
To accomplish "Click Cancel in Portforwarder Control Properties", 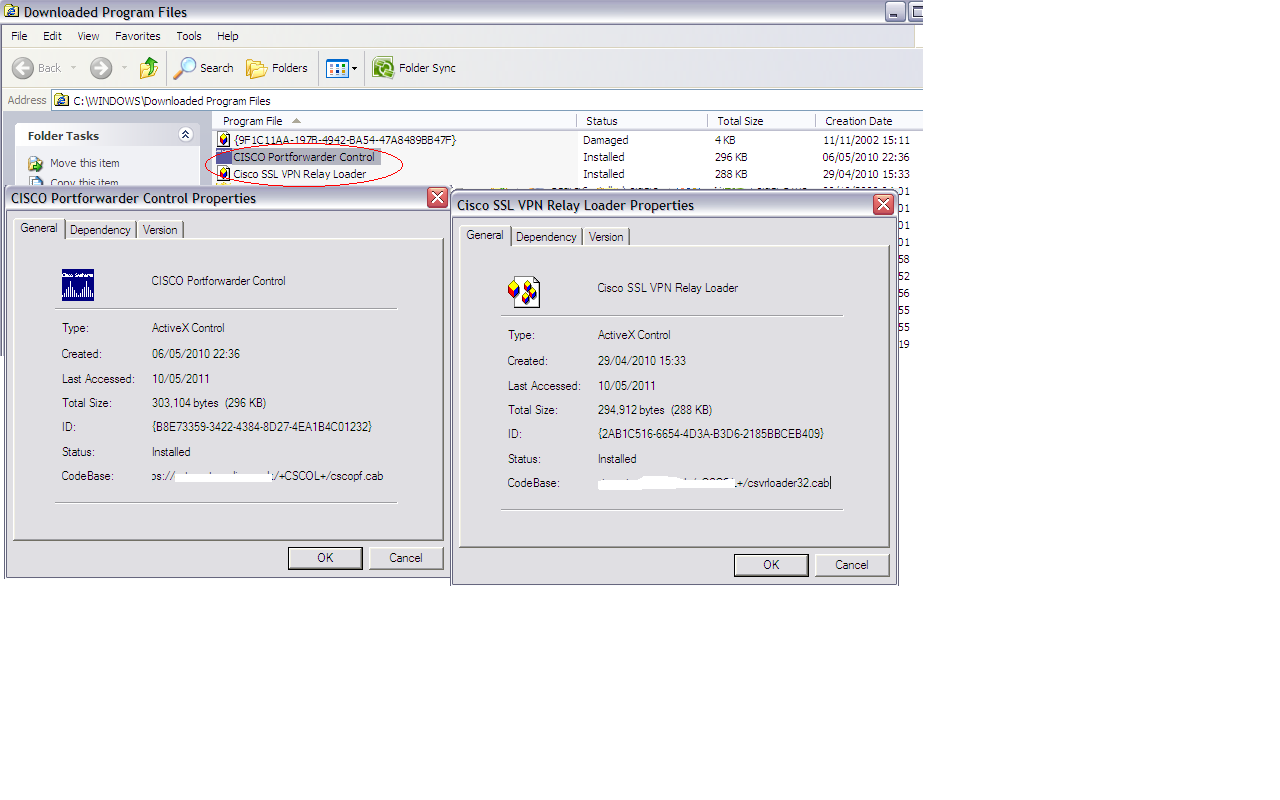I will 406,558.
